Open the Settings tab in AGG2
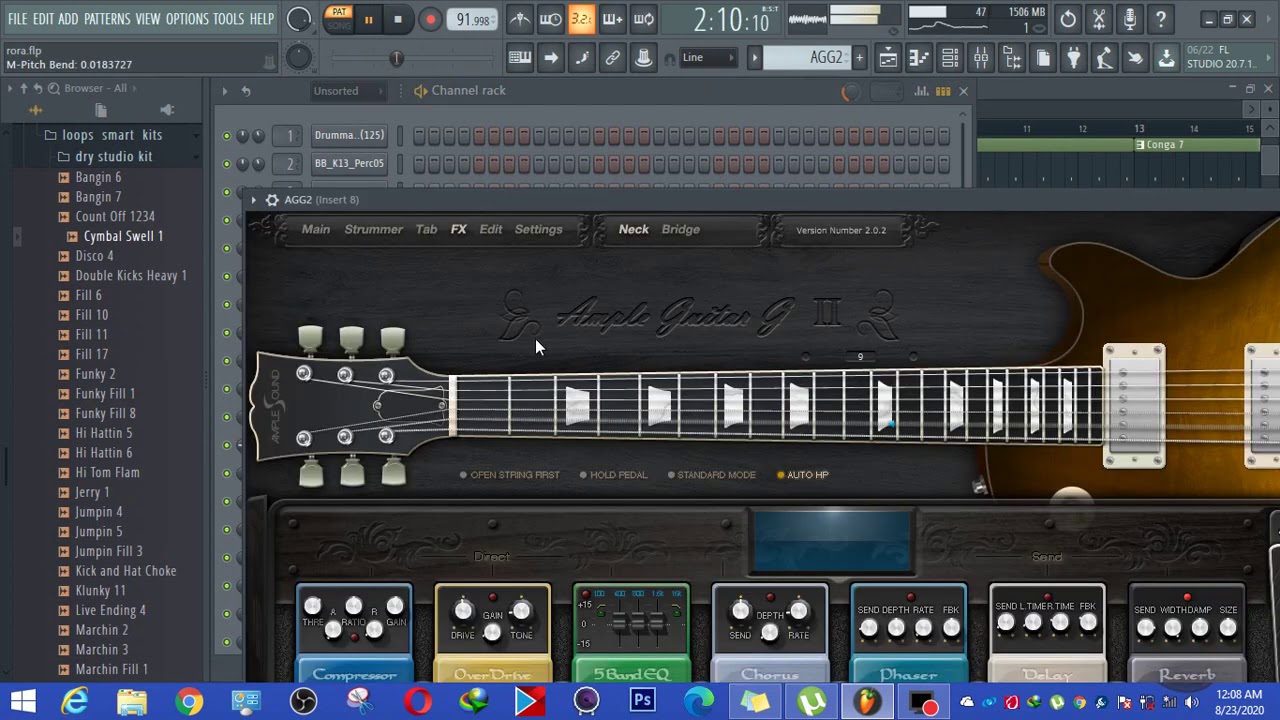The width and height of the screenshot is (1280, 720). pyautogui.click(x=538, y=229)
